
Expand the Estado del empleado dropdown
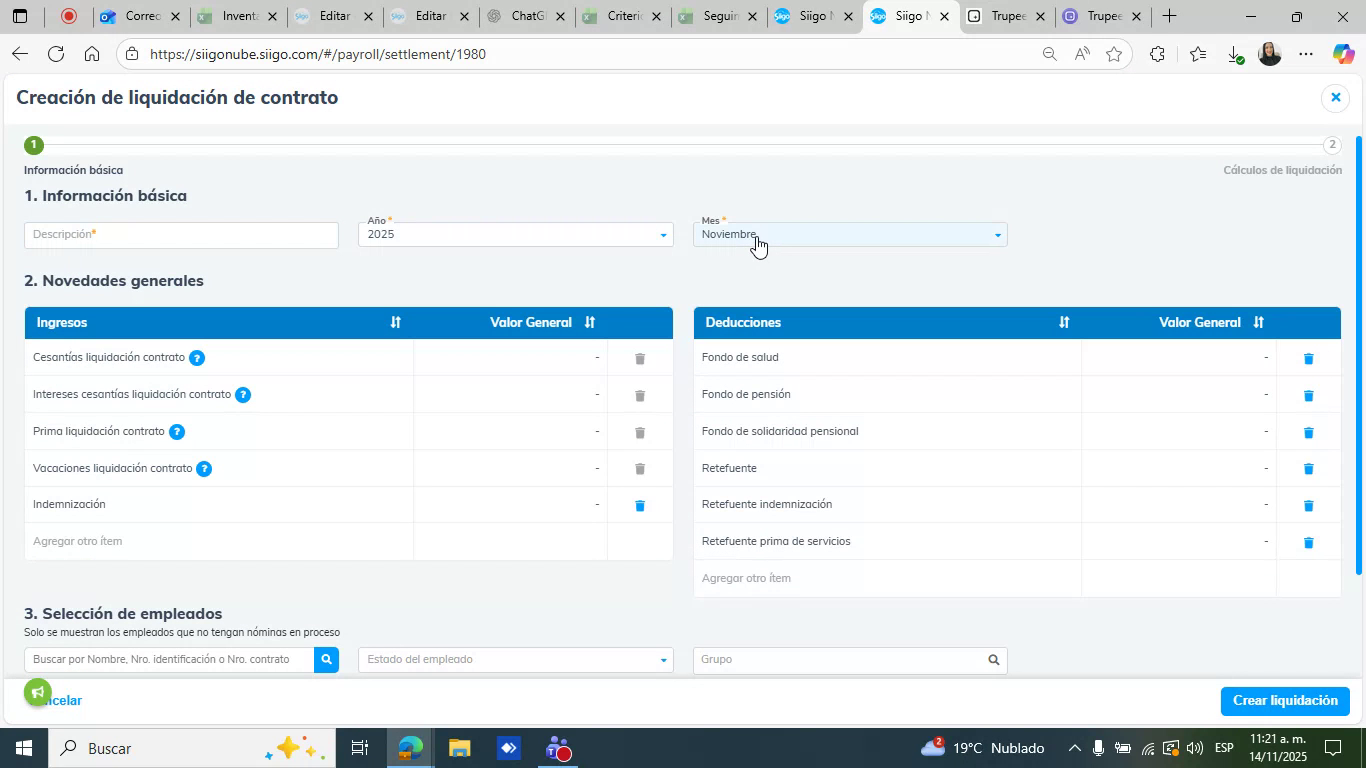[x=515, y=660]
